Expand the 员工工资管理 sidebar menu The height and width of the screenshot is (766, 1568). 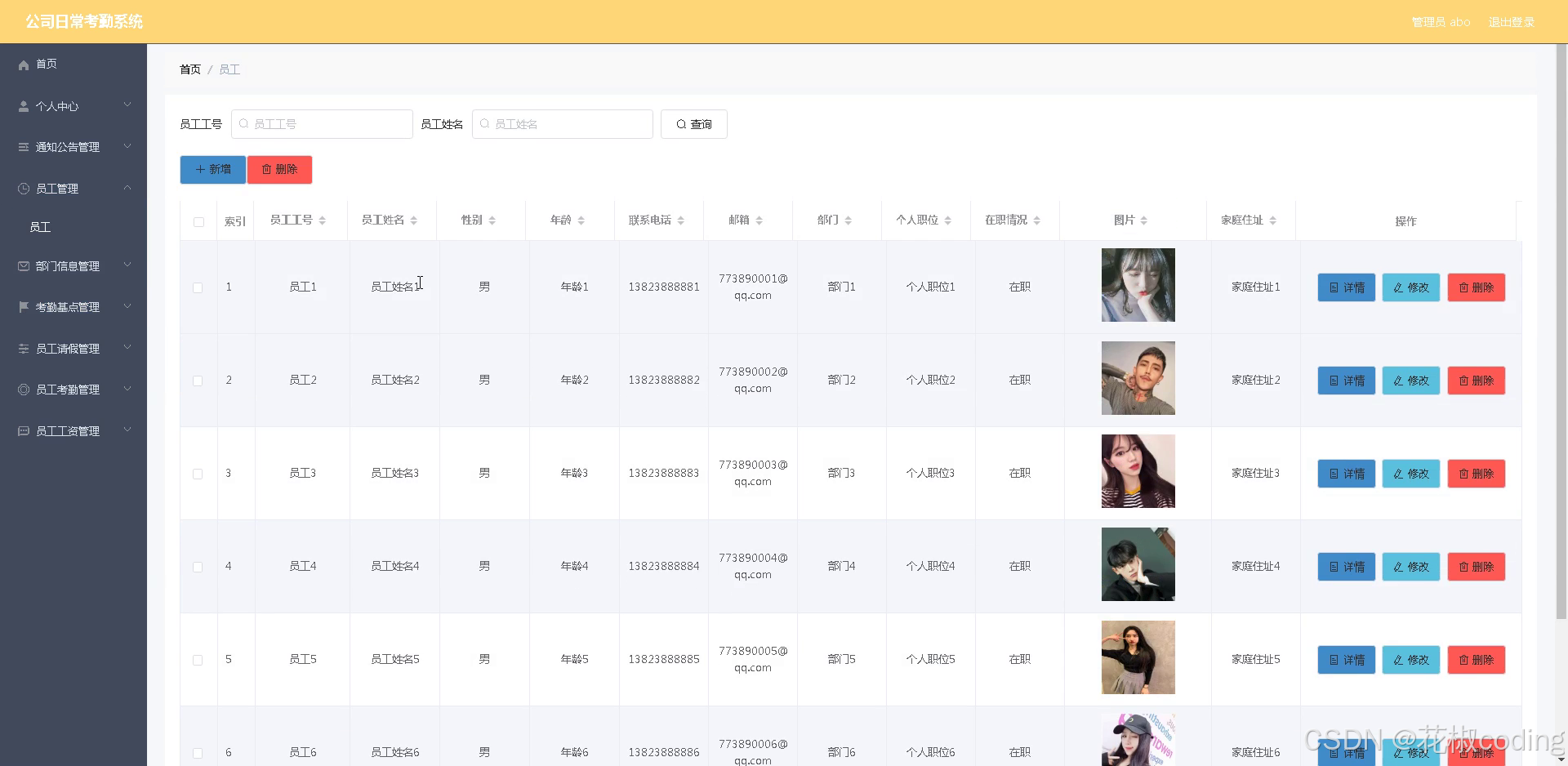[127, 430]
